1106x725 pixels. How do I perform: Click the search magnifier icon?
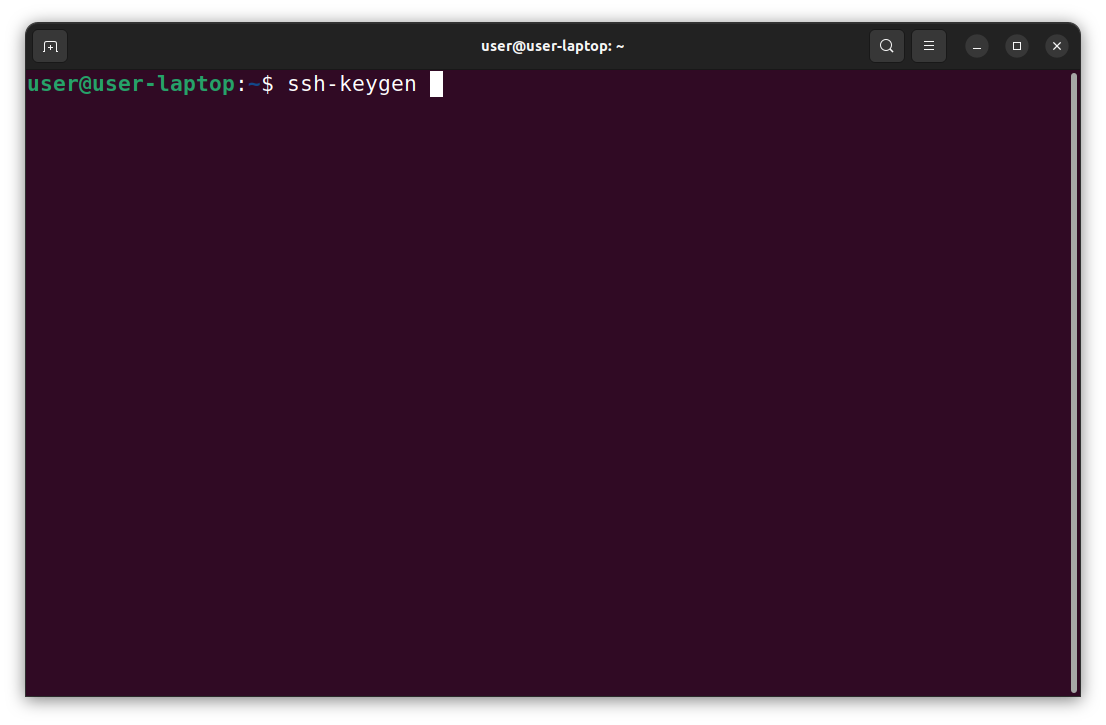pyautogui.click(x=887, y=46)
